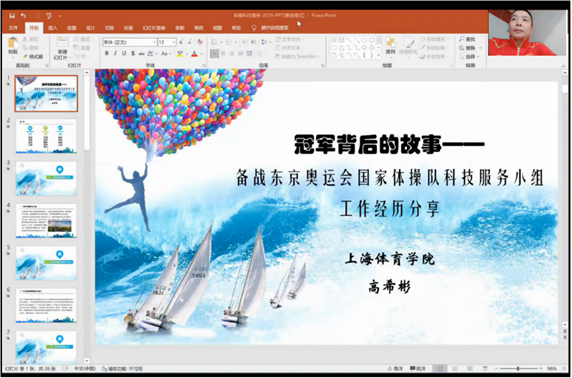
Task: Click the zoom slider in status bar
Action: tap(518, 369)
